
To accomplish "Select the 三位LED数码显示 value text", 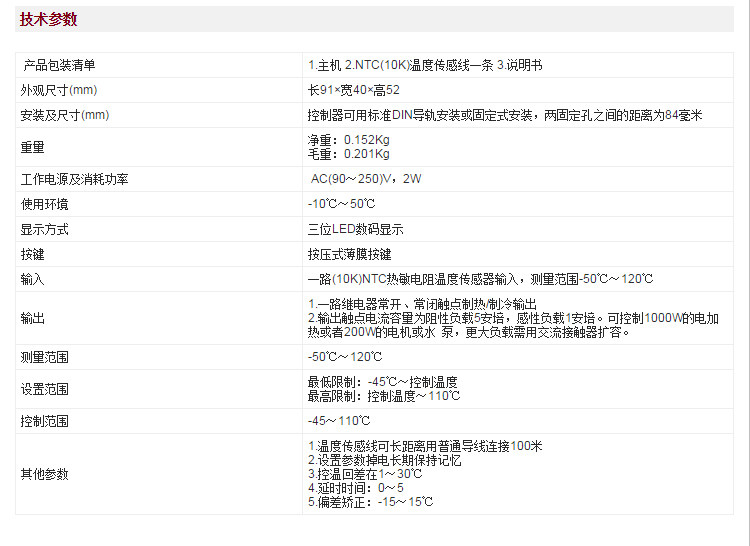I will (x=356, y=229).
